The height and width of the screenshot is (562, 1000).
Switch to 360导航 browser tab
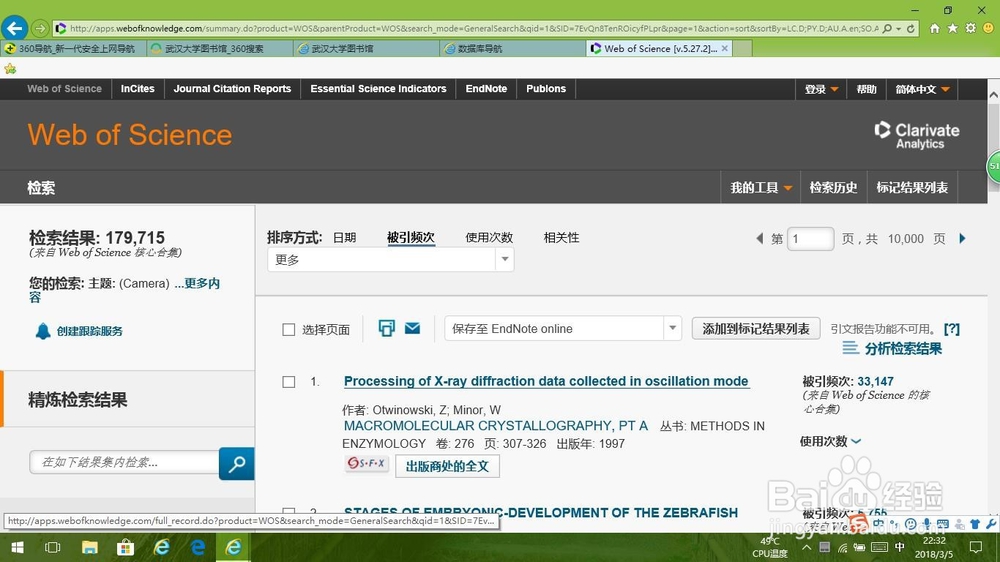pos(73,48)
